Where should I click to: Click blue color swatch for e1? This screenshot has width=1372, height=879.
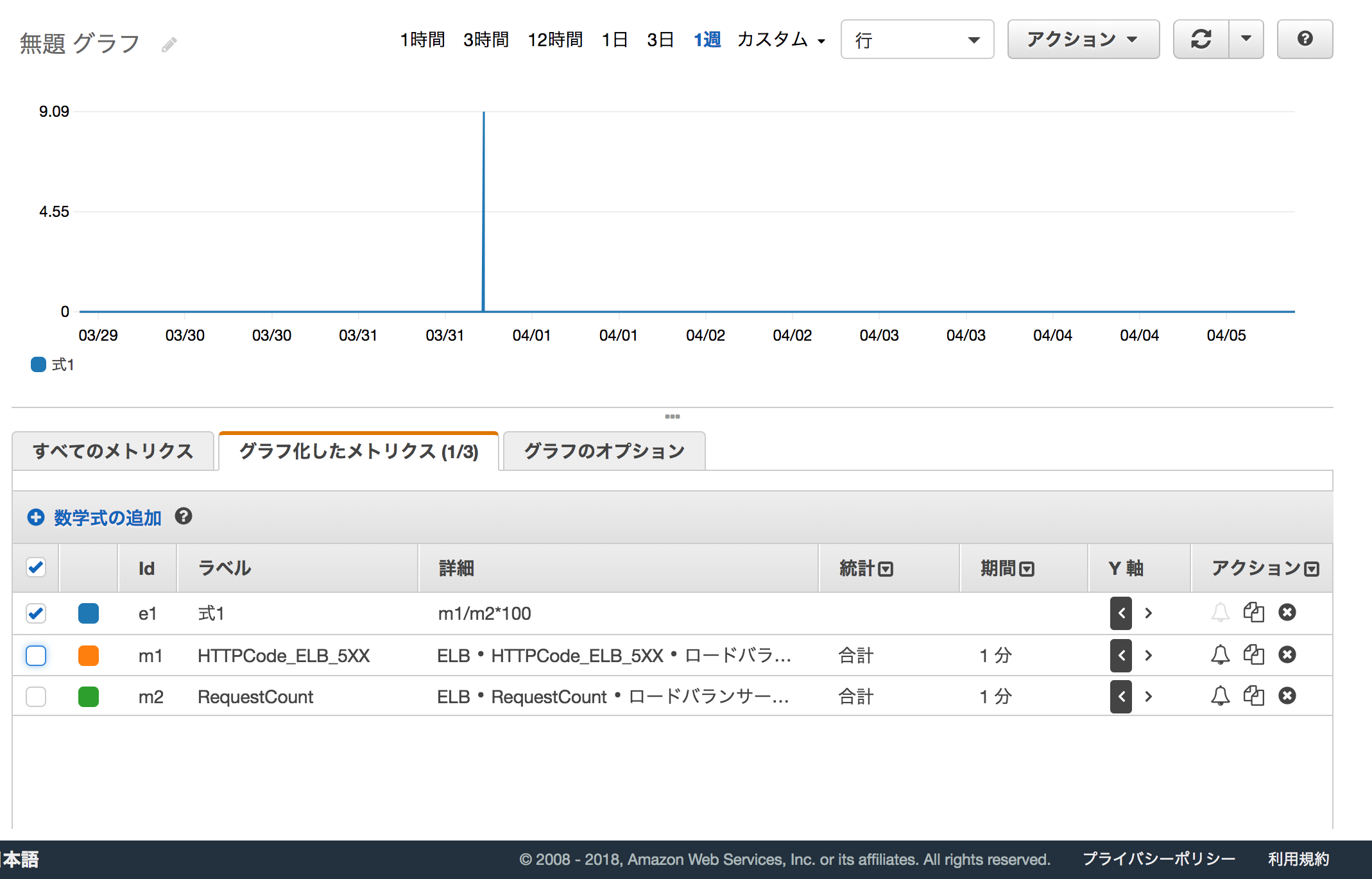pyautogui.click(x=89, y=613)
